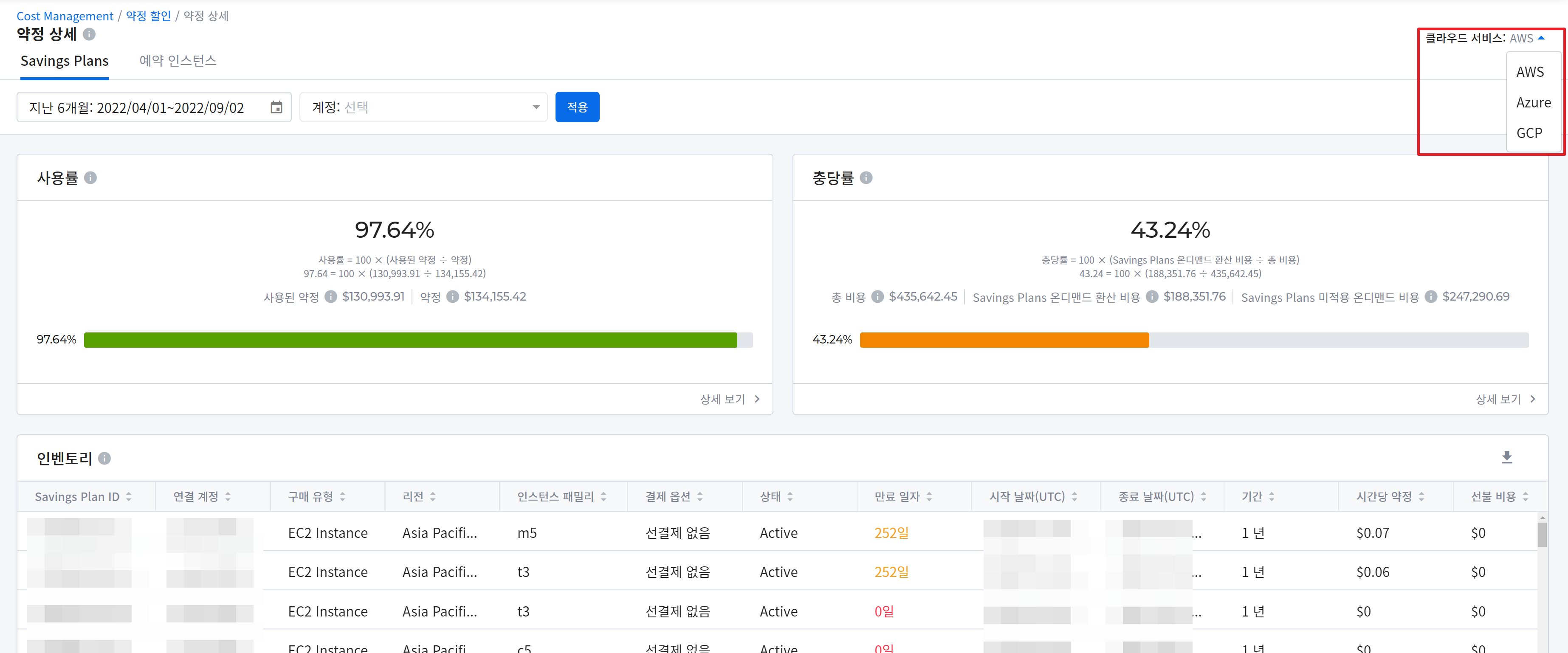Sort table by 시간당 약정 column
This screenshot has width=1568, height=653.
(1421, 497)
